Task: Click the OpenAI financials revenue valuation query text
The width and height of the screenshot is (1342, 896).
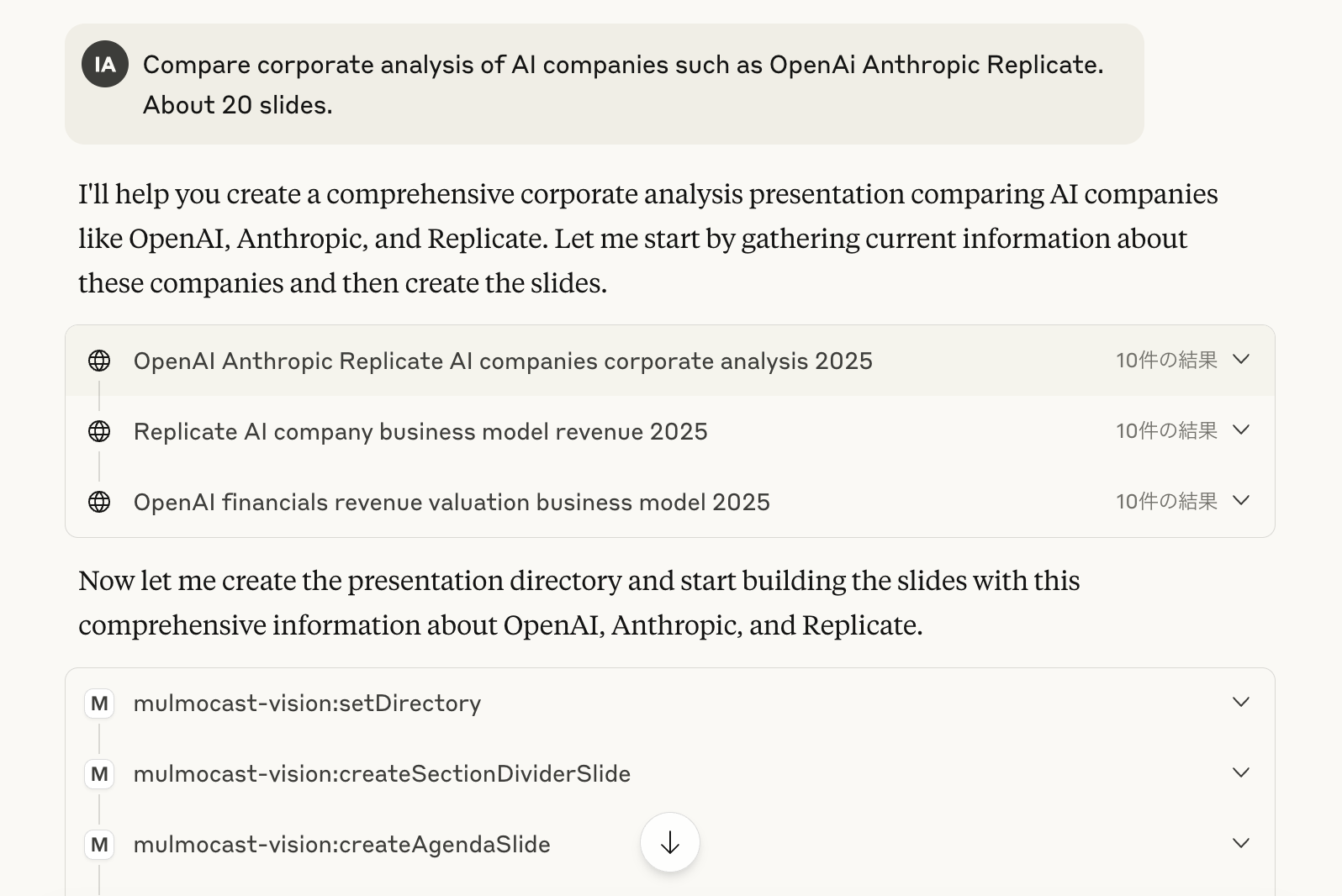Action: tap(452, 503)
